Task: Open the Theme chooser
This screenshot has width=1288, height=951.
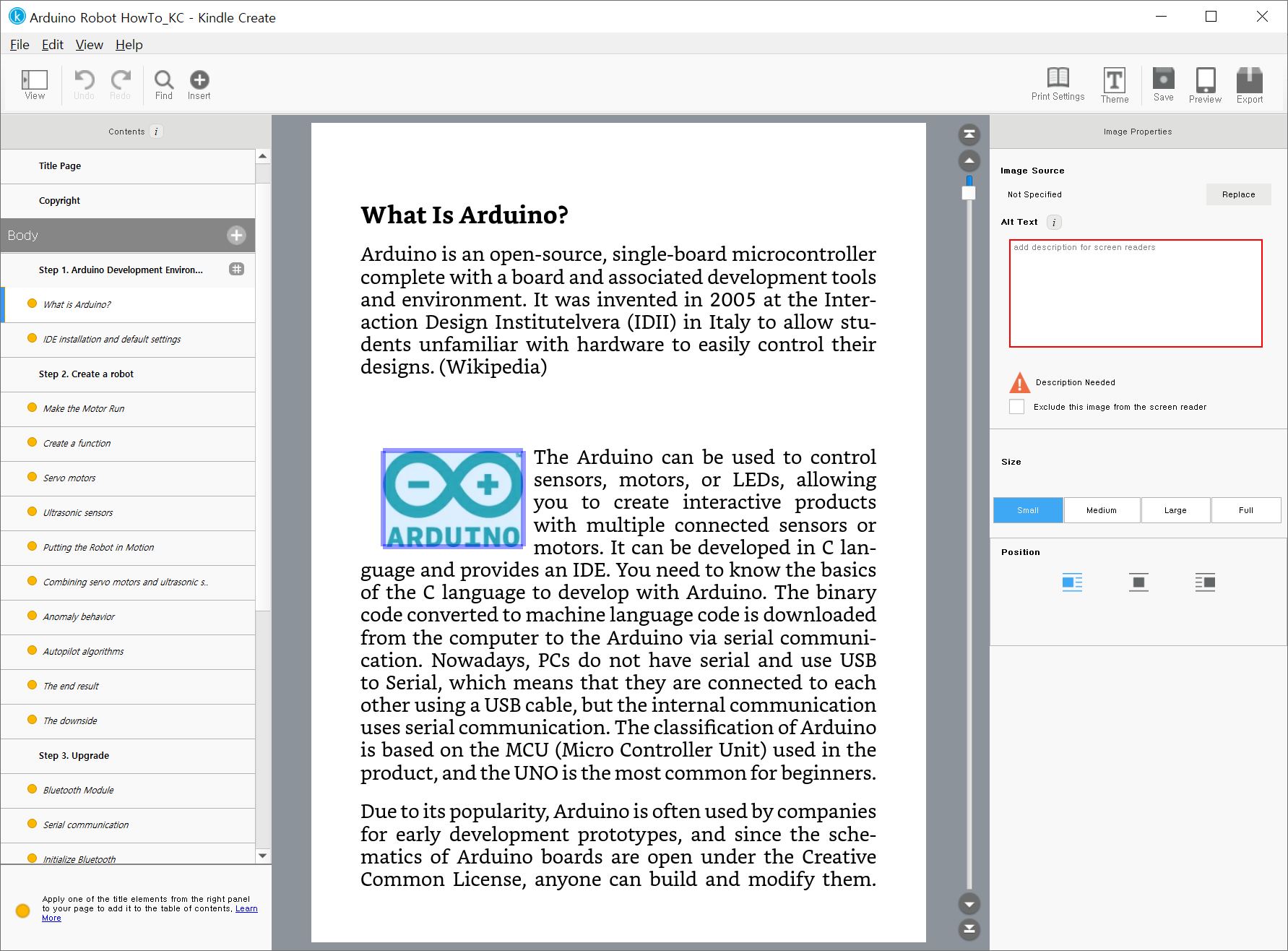Action: coord(1115,85)
